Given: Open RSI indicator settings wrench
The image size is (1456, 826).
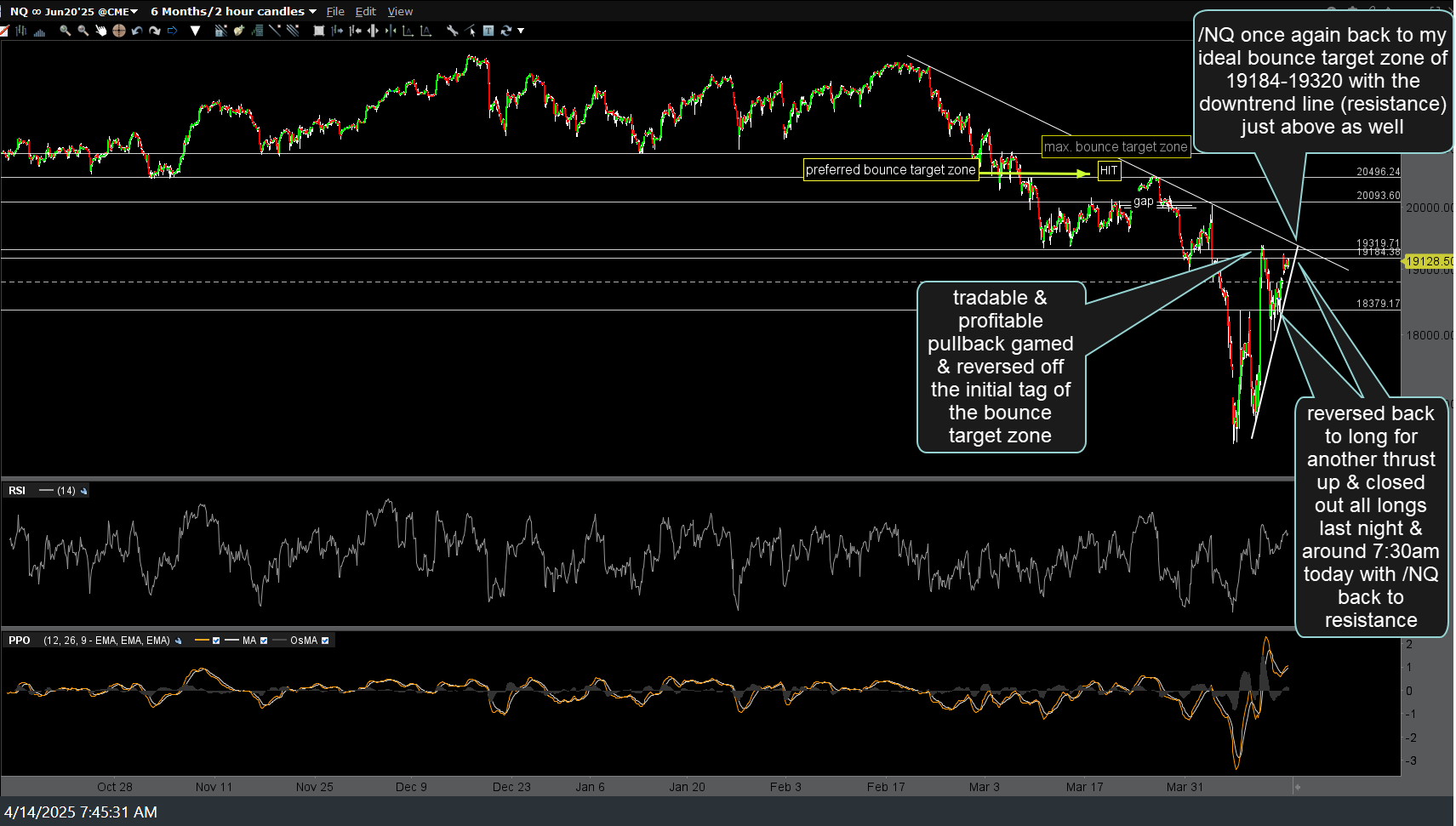Looking at the screenshot, I should (x=83, y=491).
